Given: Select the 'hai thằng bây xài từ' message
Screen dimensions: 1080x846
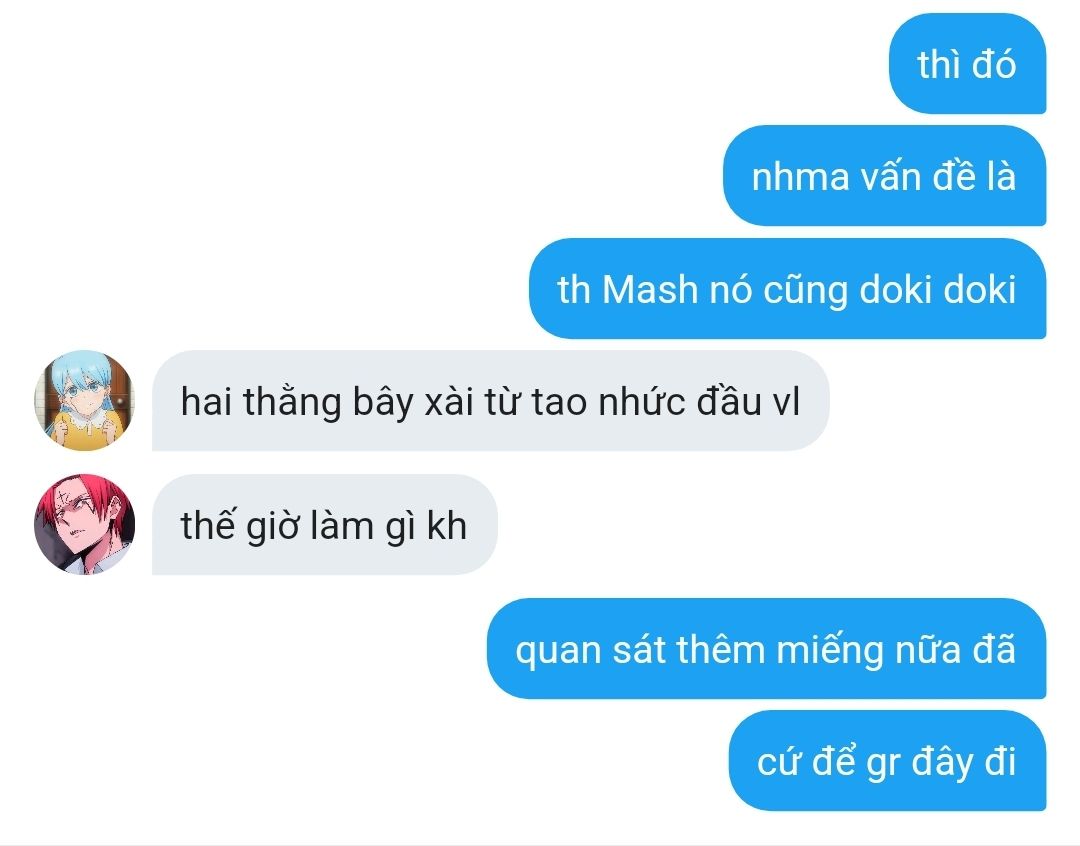Looking at the screenshot, I should coord(490,401).
